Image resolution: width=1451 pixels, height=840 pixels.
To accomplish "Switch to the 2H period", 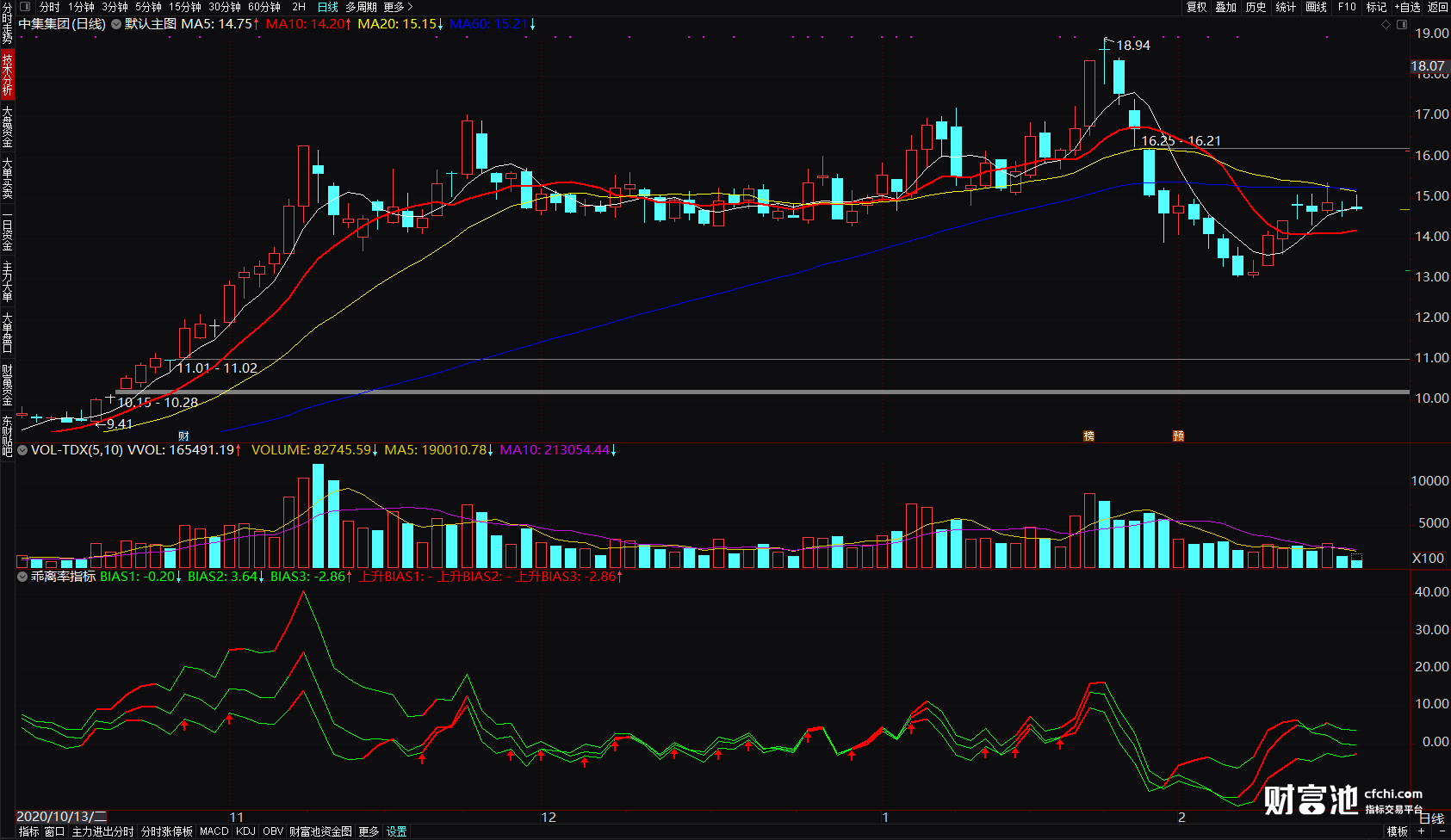I will point(299,7).
